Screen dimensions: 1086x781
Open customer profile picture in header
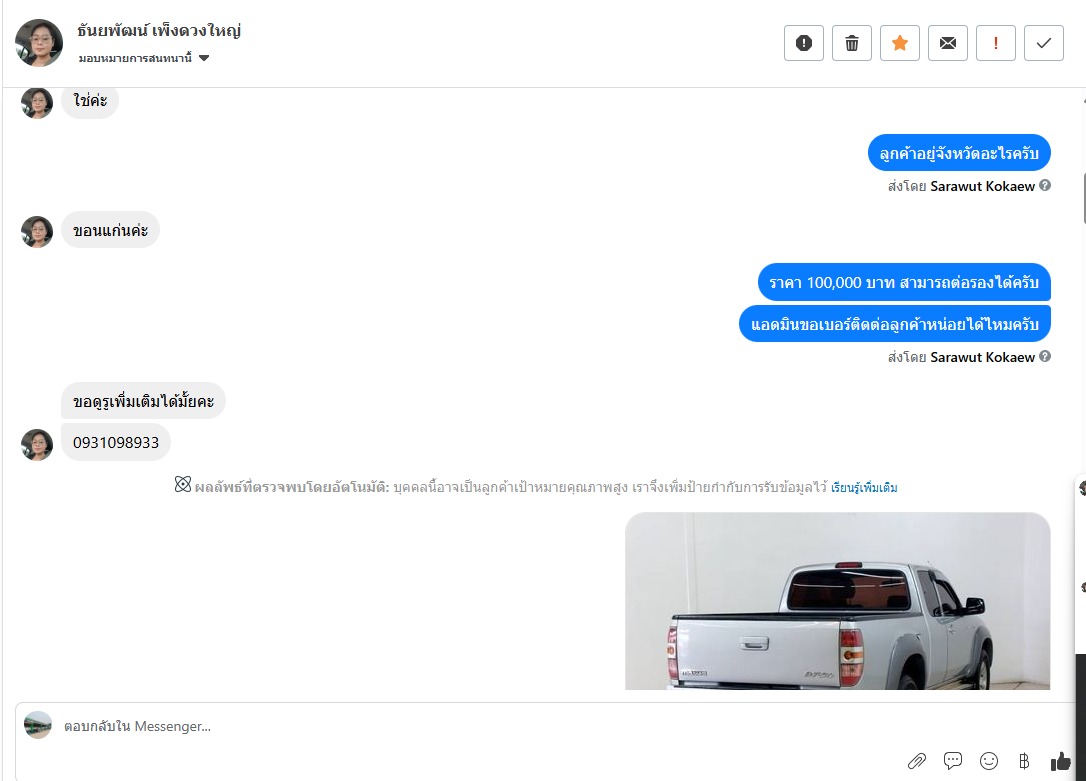coord(39,43)
